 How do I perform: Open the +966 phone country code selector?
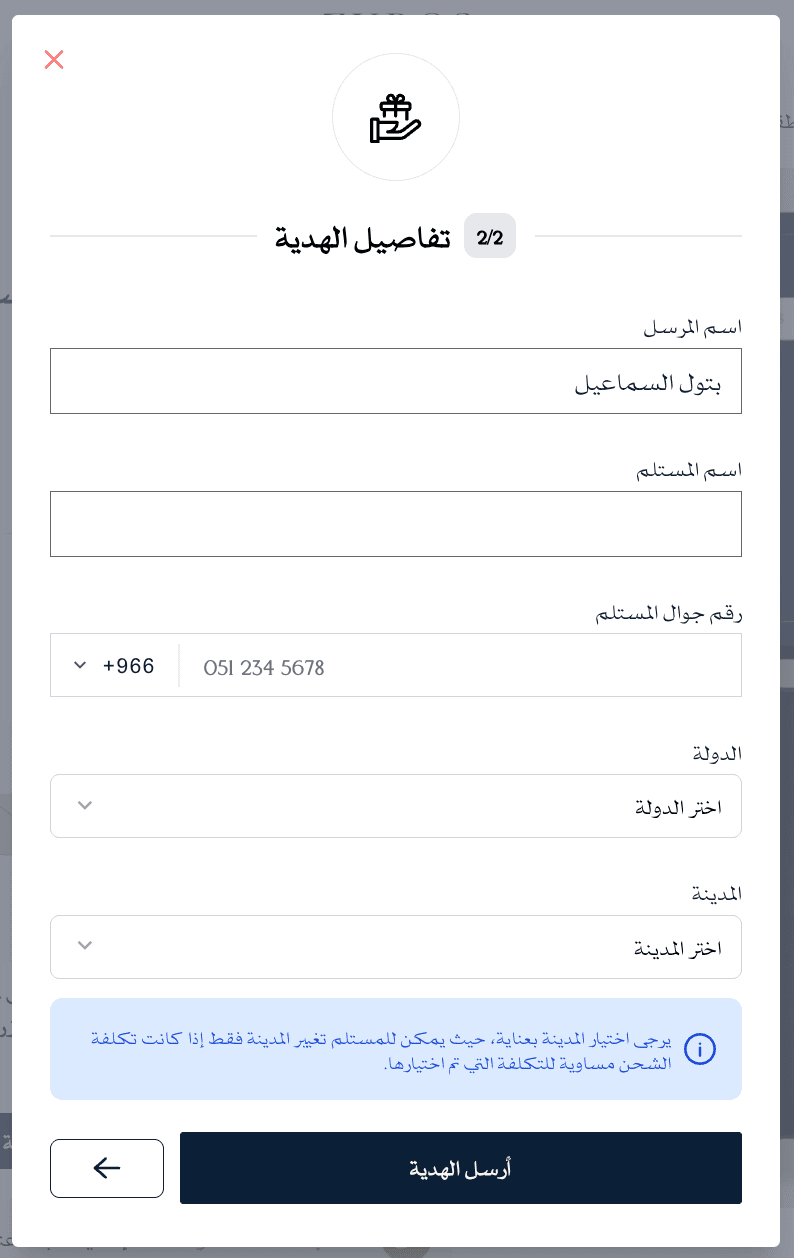[114, 666]
